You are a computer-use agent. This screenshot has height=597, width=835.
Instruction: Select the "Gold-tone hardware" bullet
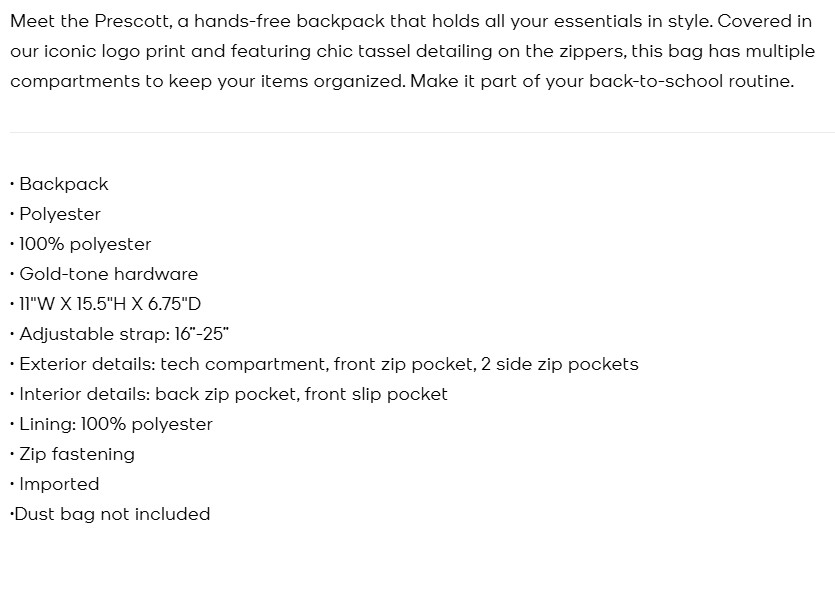(108, 274)
